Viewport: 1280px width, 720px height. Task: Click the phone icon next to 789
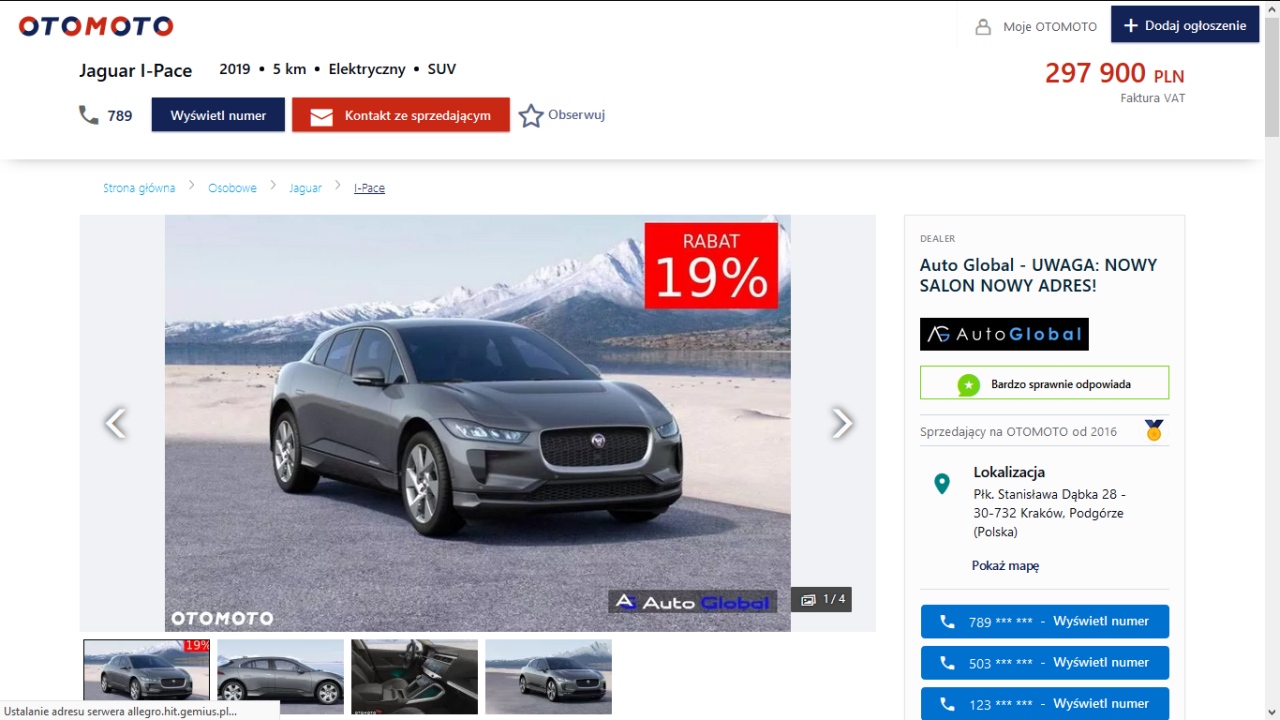pyautogui.click(x=88, y=115)
